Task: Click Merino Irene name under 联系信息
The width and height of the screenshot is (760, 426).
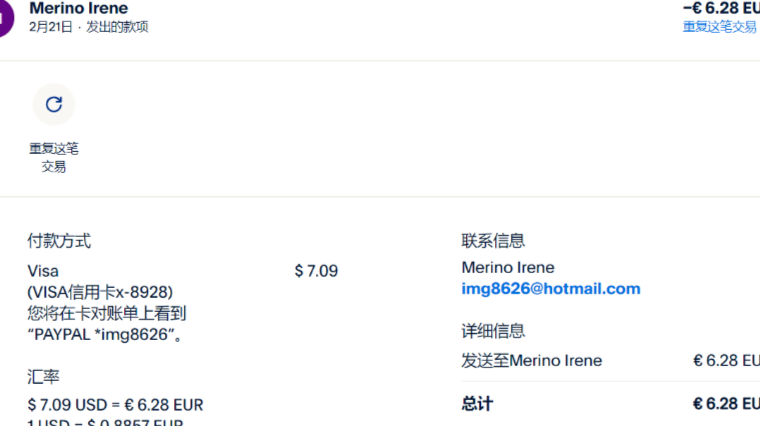Action: [x=508, y=267]
